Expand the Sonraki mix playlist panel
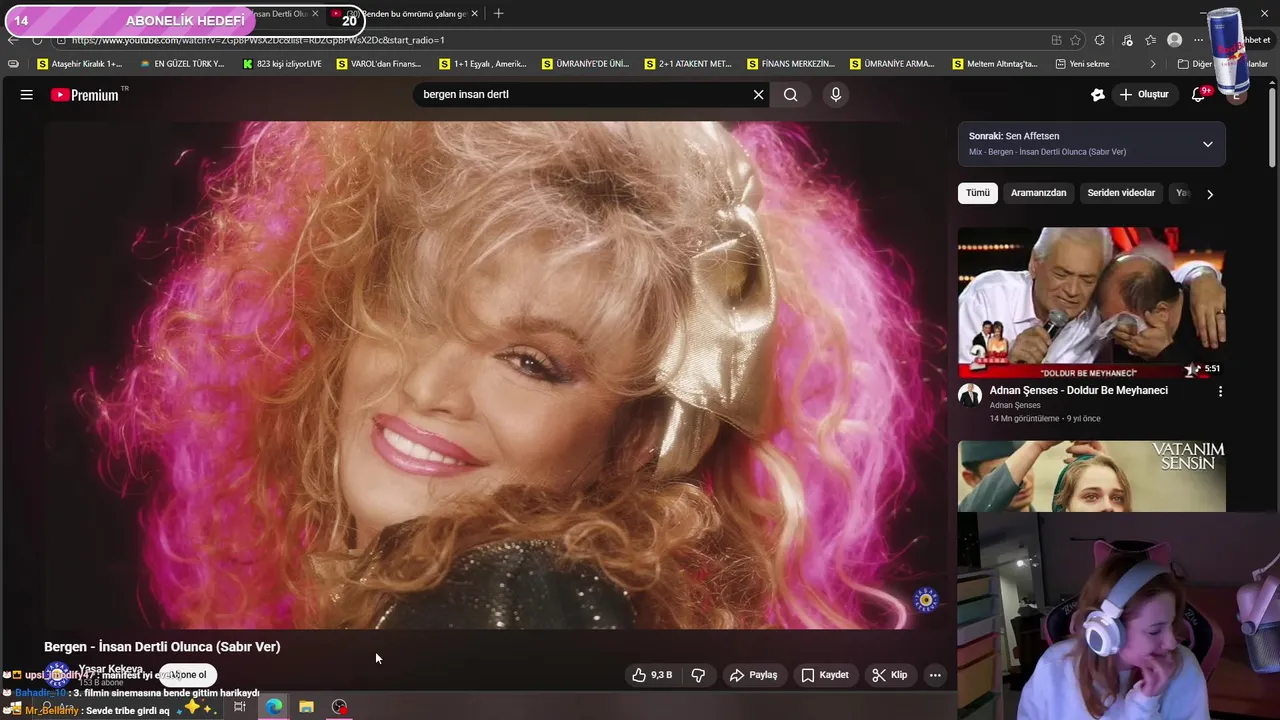The width and height of the screenshot is (1280, 720). [x=1208, y=144]
